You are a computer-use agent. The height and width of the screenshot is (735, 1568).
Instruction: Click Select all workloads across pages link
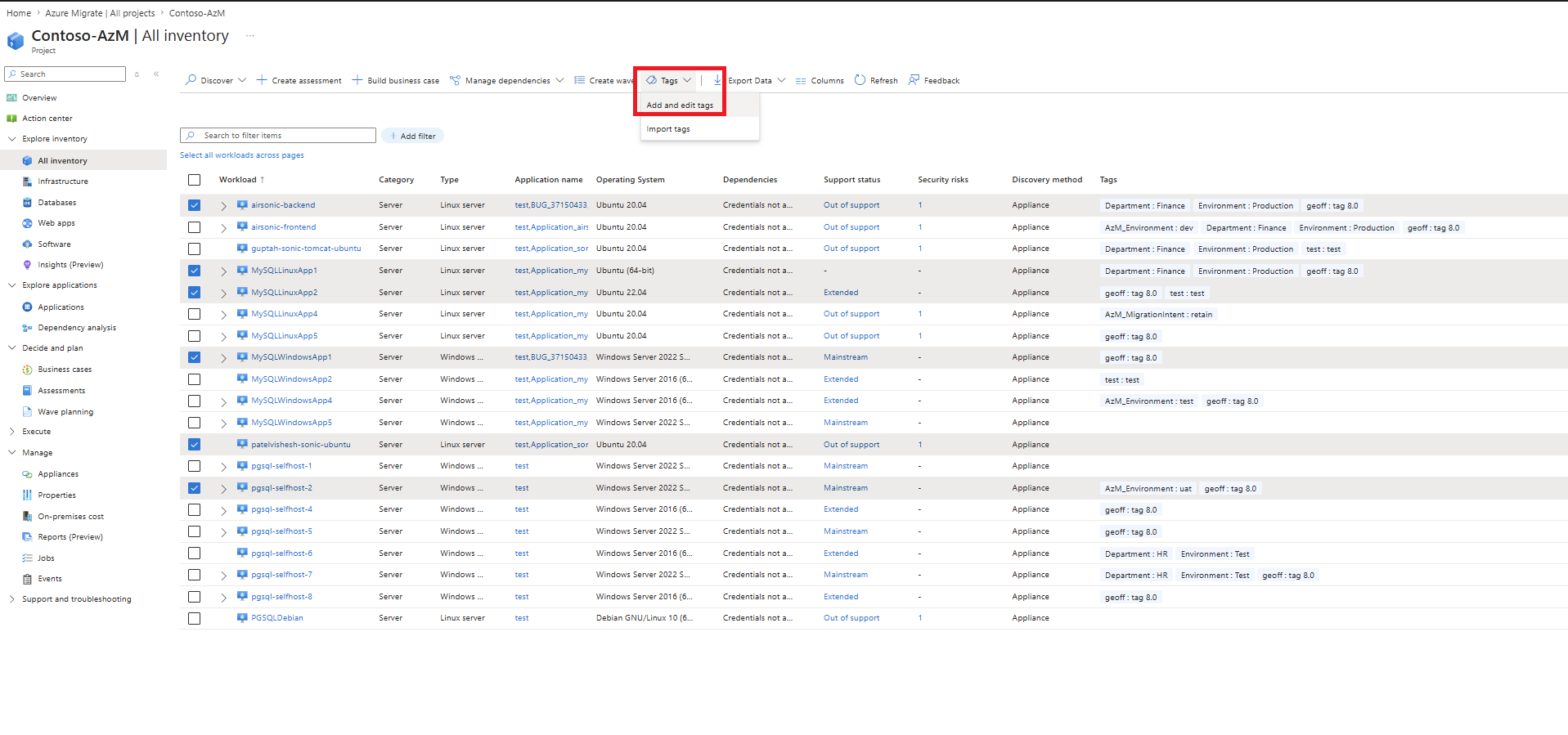[242, 155]
